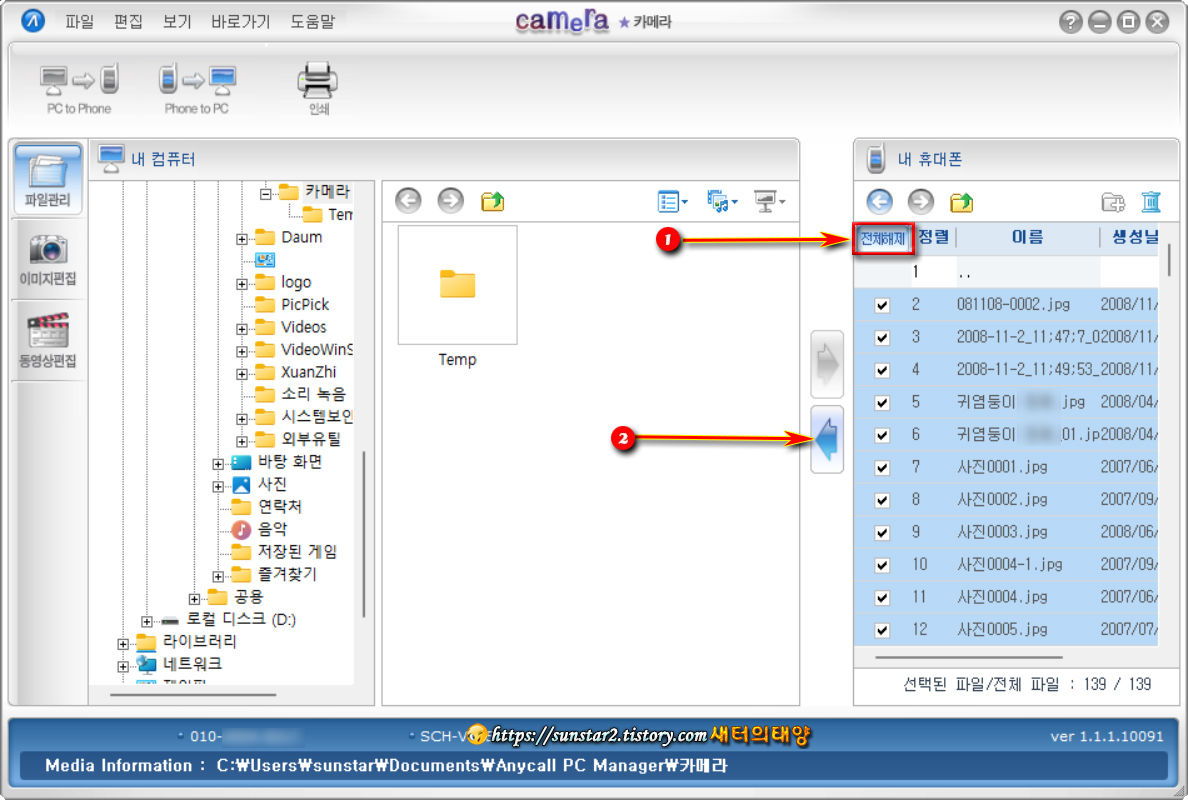Uncheck the checkbox for row 4
Viewport: 1188px width, 800px height.
click(882, 370)
